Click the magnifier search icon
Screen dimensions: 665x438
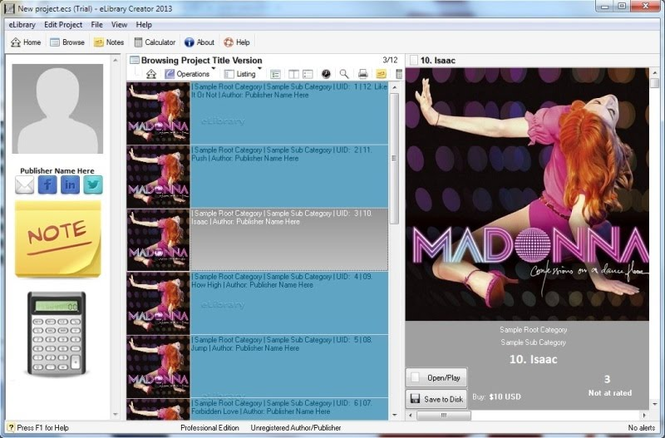344,74
